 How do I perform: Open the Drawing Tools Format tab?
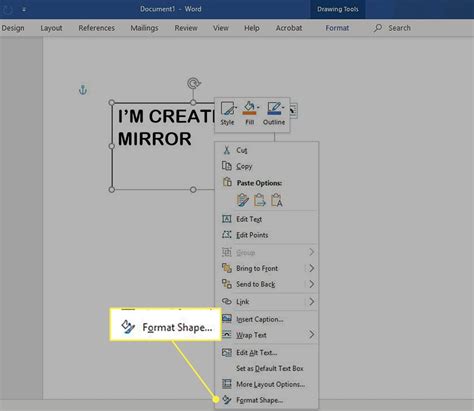[337, 28]
